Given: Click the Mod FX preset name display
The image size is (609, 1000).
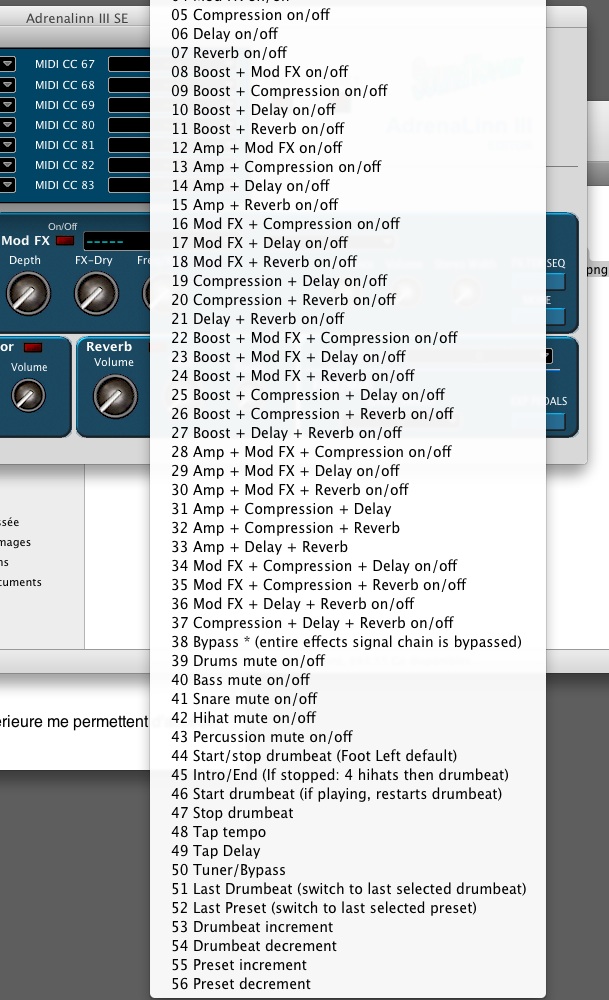Looking at the screenshot, I should pos(117,241).
